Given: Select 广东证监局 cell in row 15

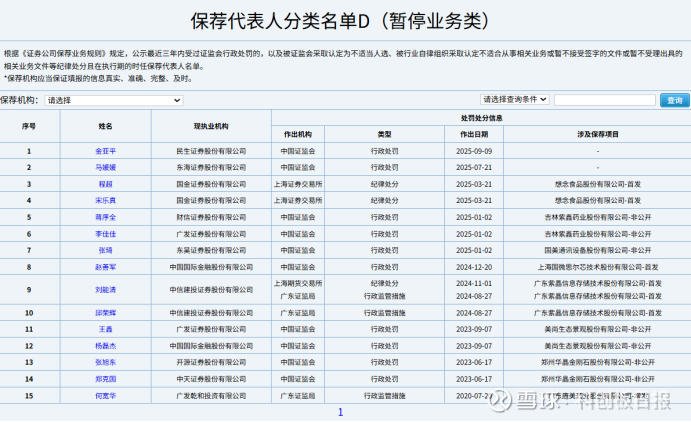Looking at the screenshot, I should (298, 396).
